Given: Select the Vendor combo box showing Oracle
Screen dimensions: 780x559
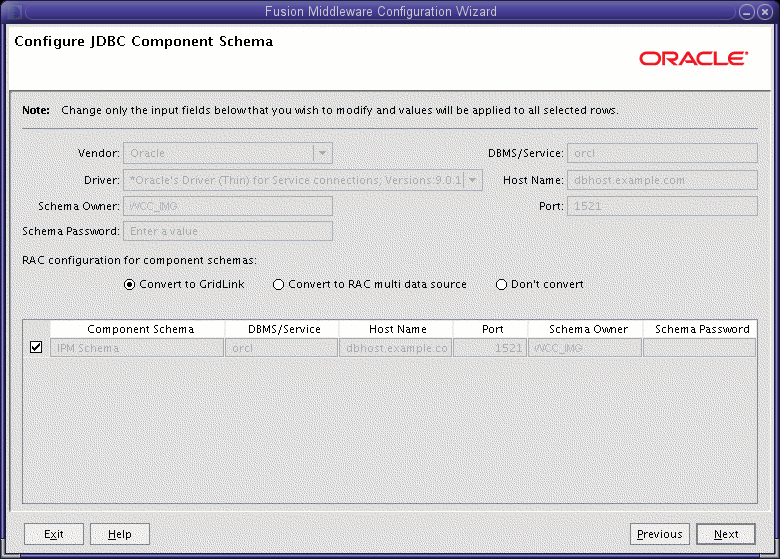Looking at the screenshot, I should [228, 153].
